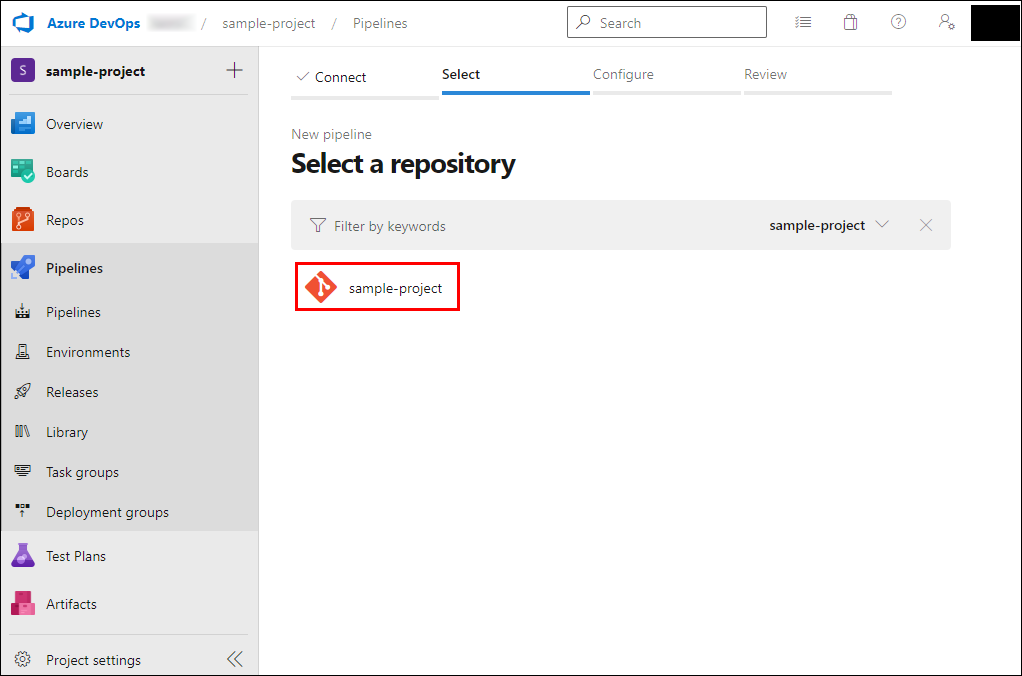Select the sample-project repository

(377, 287)
